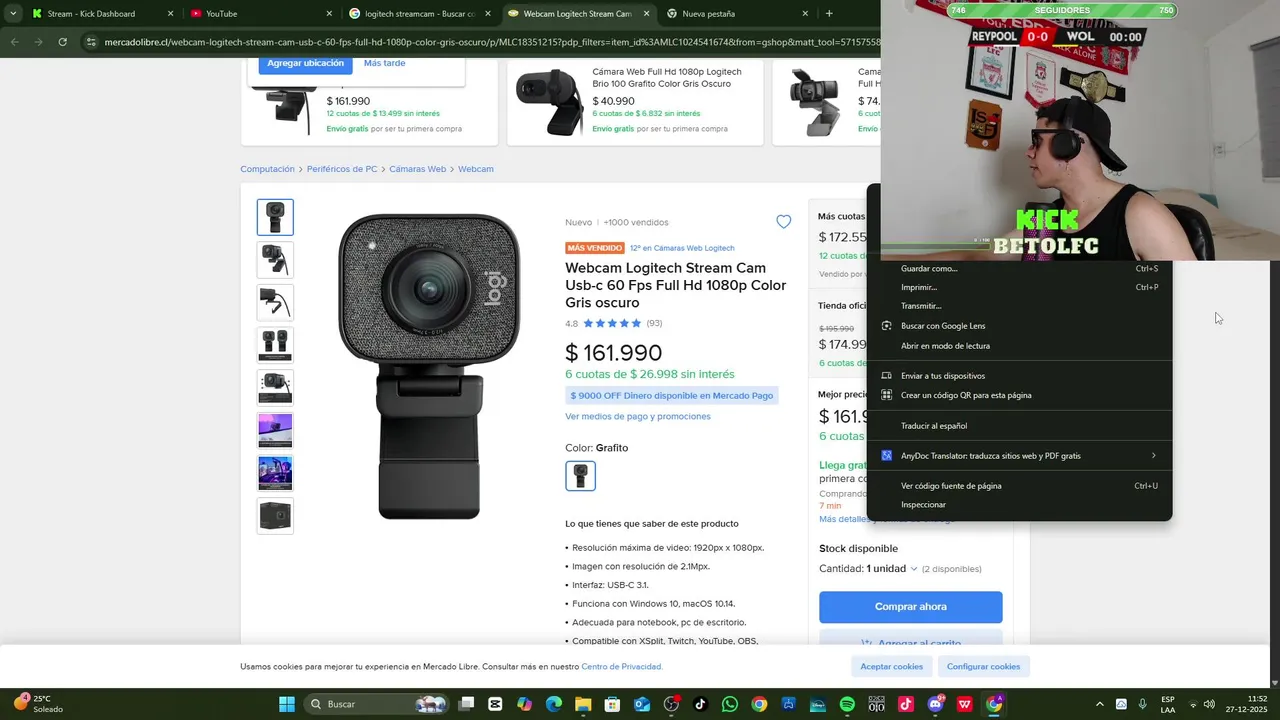
Task: Switch to the logitech streamcam search tab
Action: (x=418, y=14)
